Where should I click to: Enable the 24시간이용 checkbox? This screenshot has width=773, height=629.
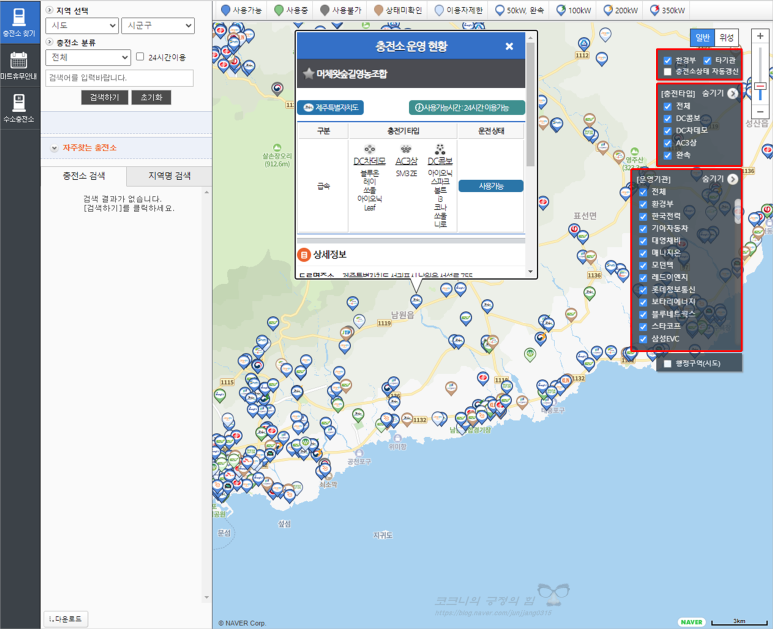140,57
